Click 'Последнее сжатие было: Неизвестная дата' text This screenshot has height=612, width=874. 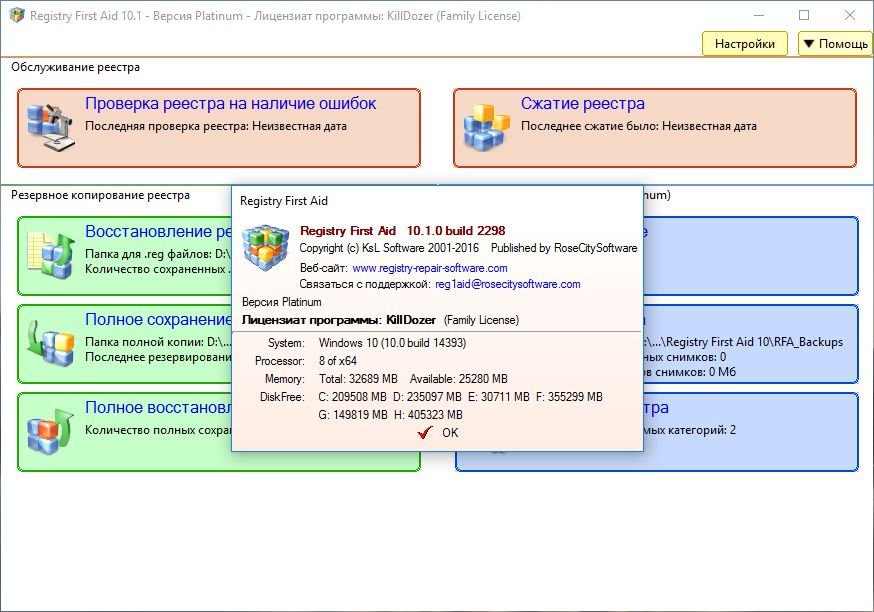[x=639, y=126]
